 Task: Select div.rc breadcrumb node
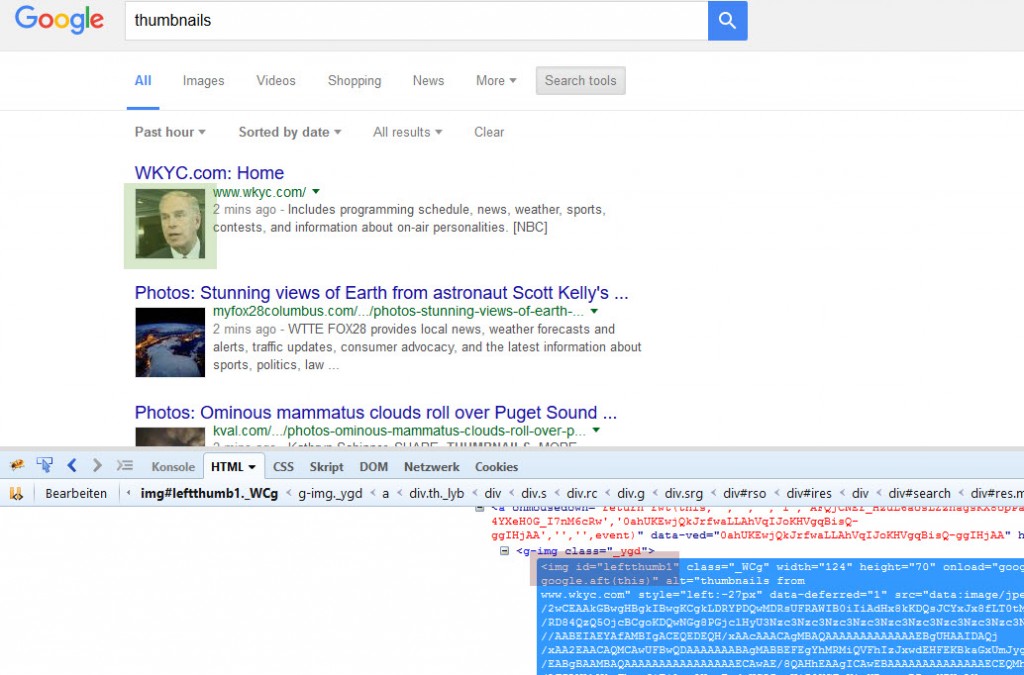[x=582, y=494]
